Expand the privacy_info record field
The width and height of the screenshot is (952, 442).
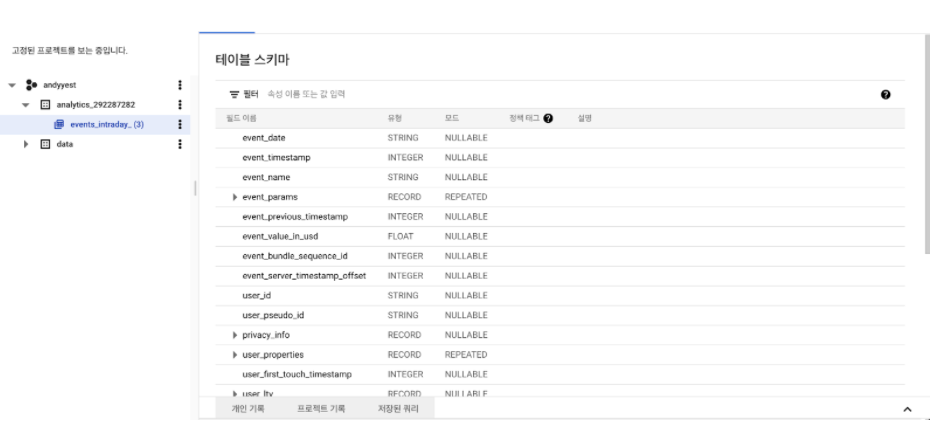pos(235,335)
